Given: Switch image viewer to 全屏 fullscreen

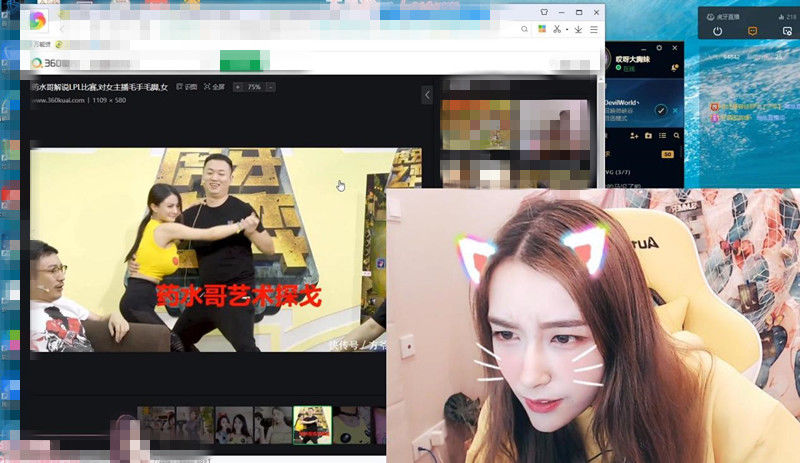Looking at the screenshot, I should (214, 87).
